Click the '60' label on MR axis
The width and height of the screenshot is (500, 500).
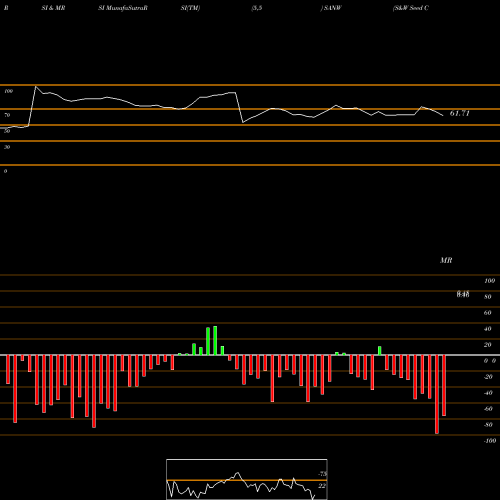pos(488,313)
